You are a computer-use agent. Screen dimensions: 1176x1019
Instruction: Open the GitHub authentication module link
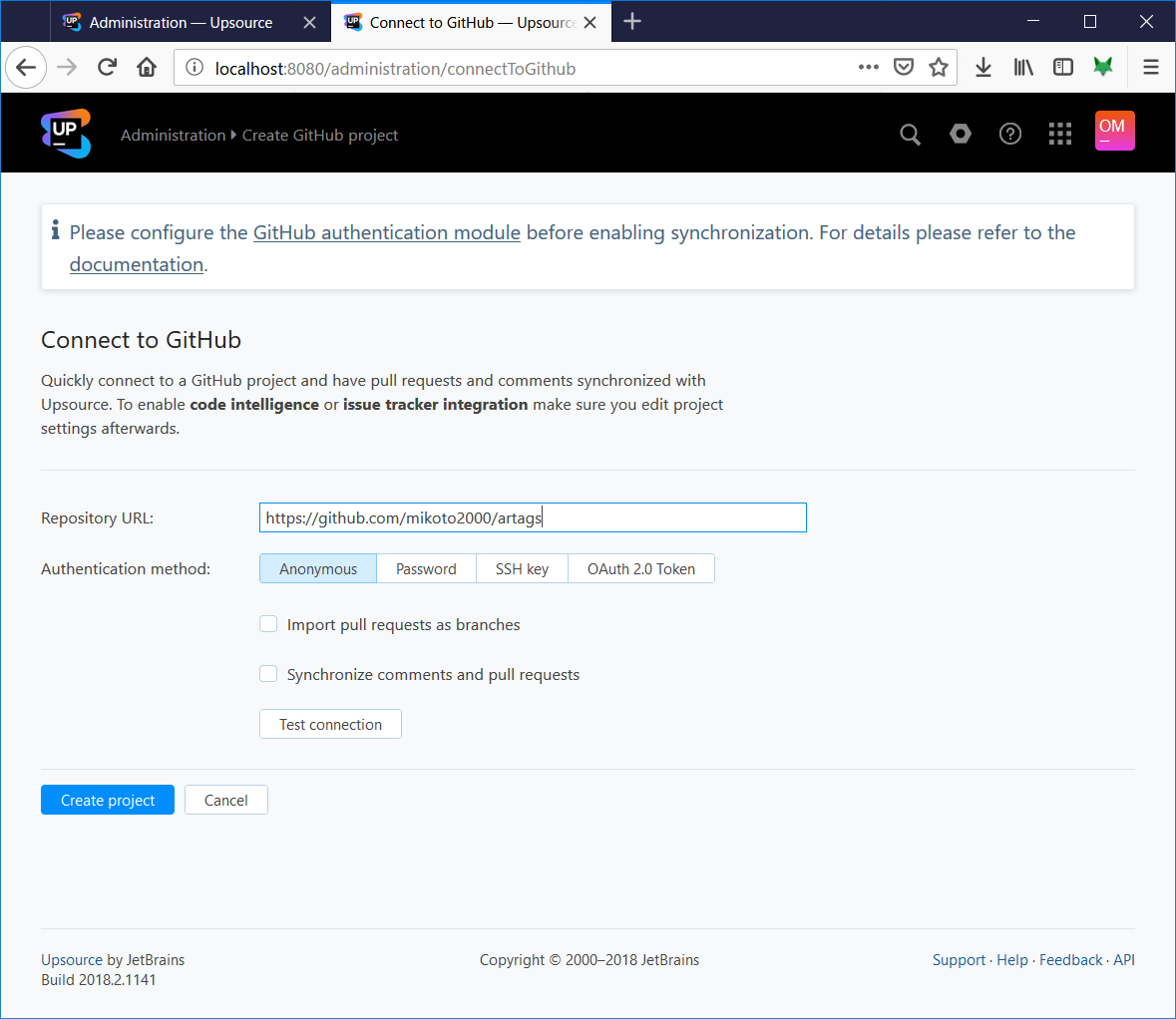[387, 232]
